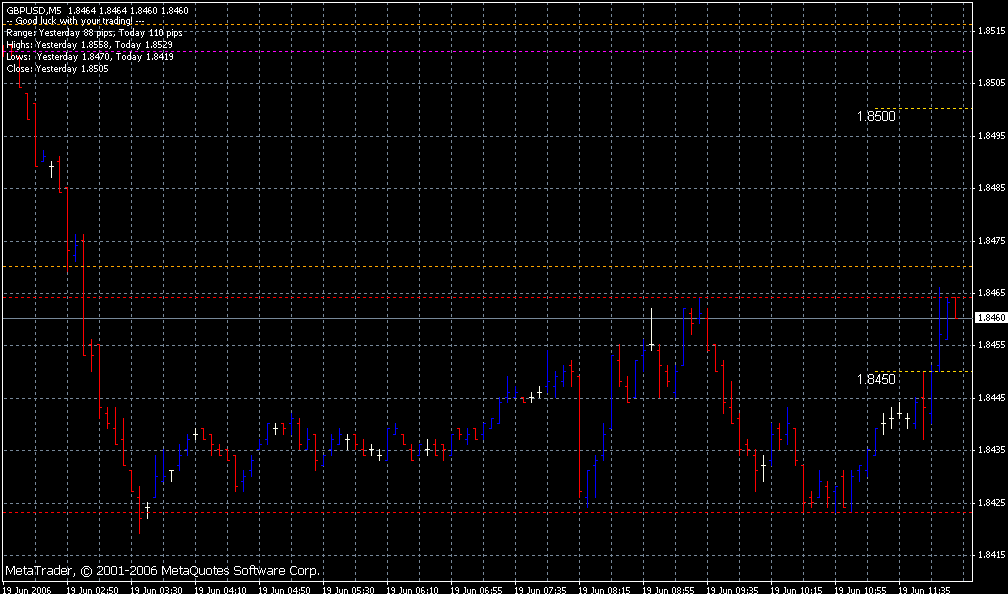This screenshot has height=594, width=1008.
Task: Select the 1.8450 level label on chart
Action: pyautogui.click(x=876, y=379)
